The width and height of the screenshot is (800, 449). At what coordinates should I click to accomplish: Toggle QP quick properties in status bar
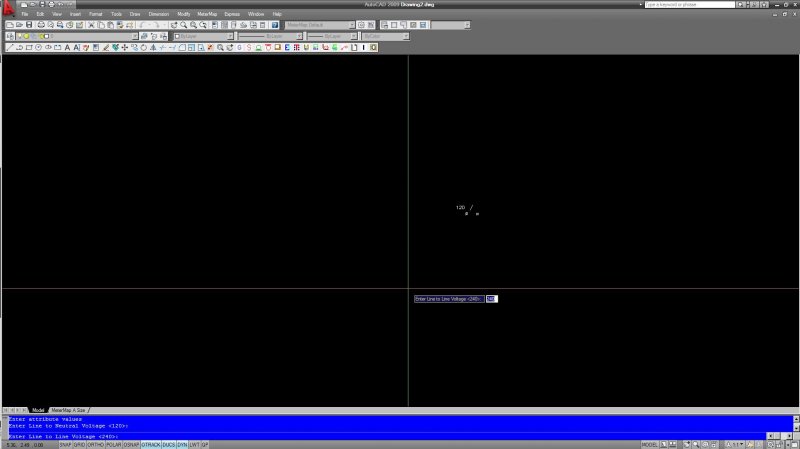coord(205,445)
